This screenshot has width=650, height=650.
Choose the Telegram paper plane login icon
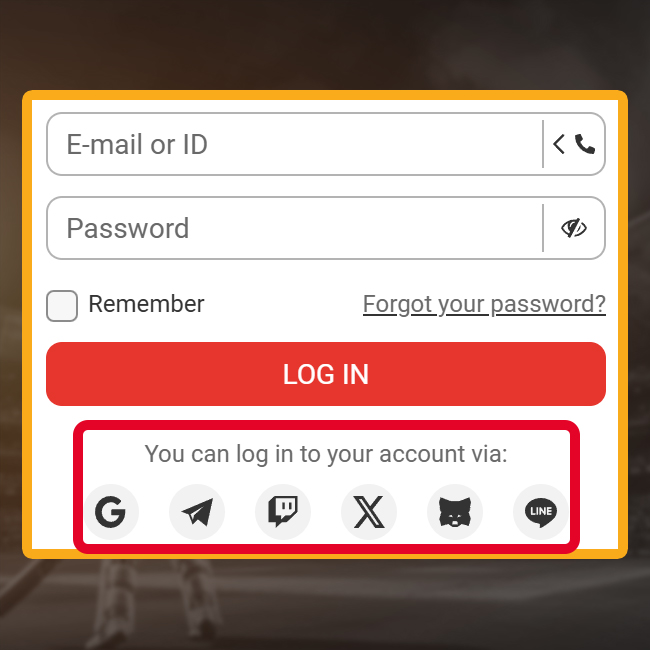click(197, 512)
